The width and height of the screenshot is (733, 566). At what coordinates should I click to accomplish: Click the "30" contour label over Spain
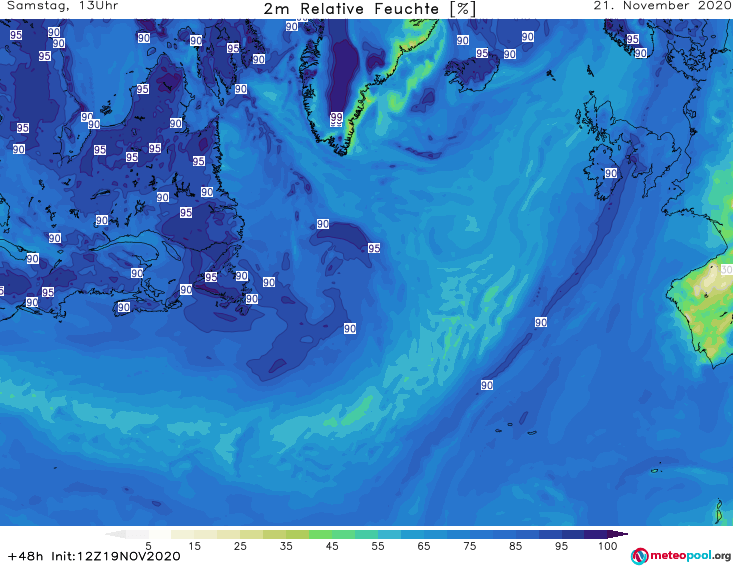pyautogui.click(x=726, y=270)
